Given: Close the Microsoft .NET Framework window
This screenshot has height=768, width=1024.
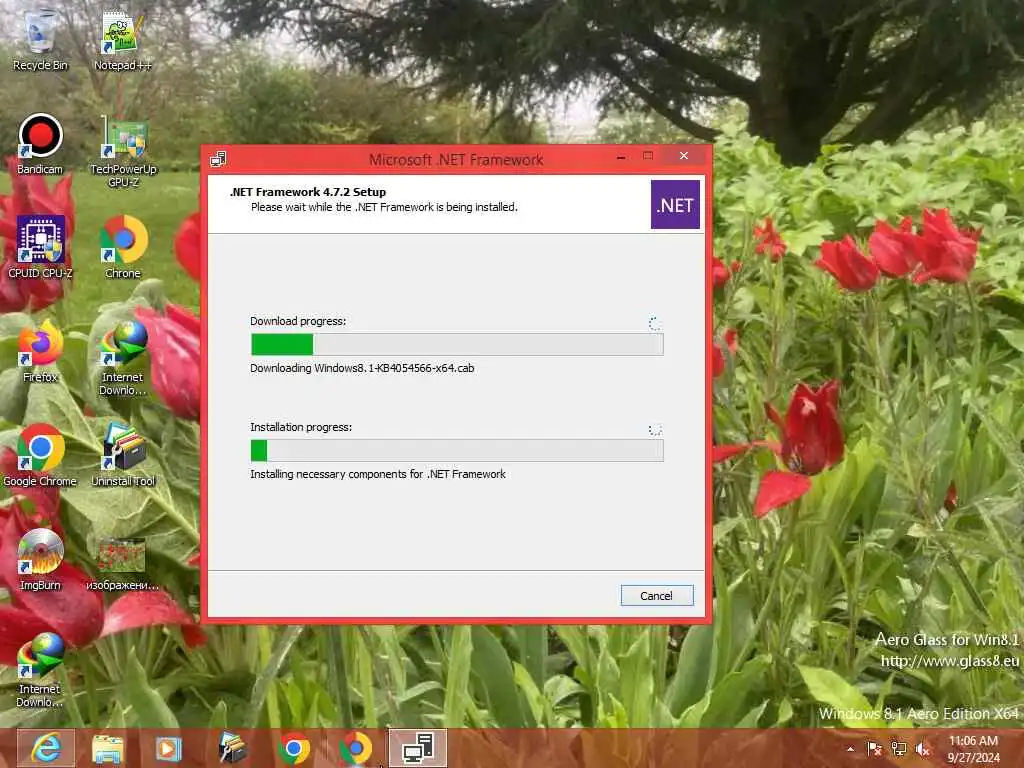Looking at the screenshot, I should coord(684,156).
